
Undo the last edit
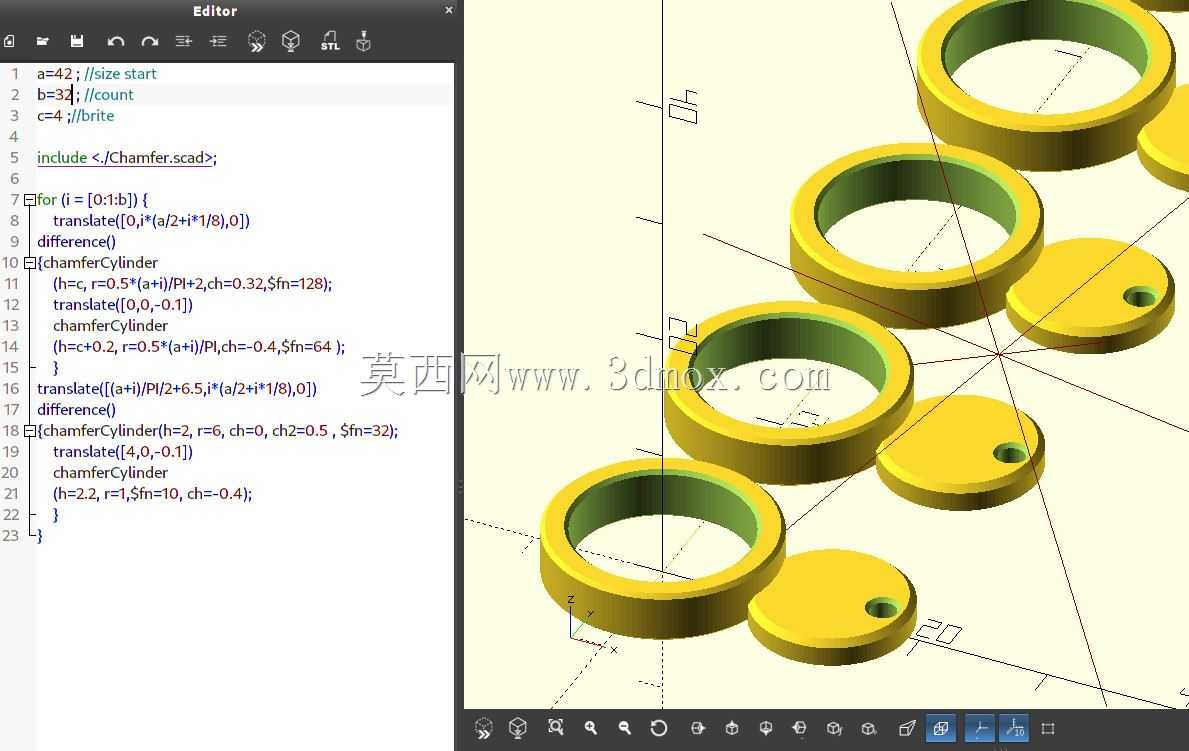tap(115, 41)
